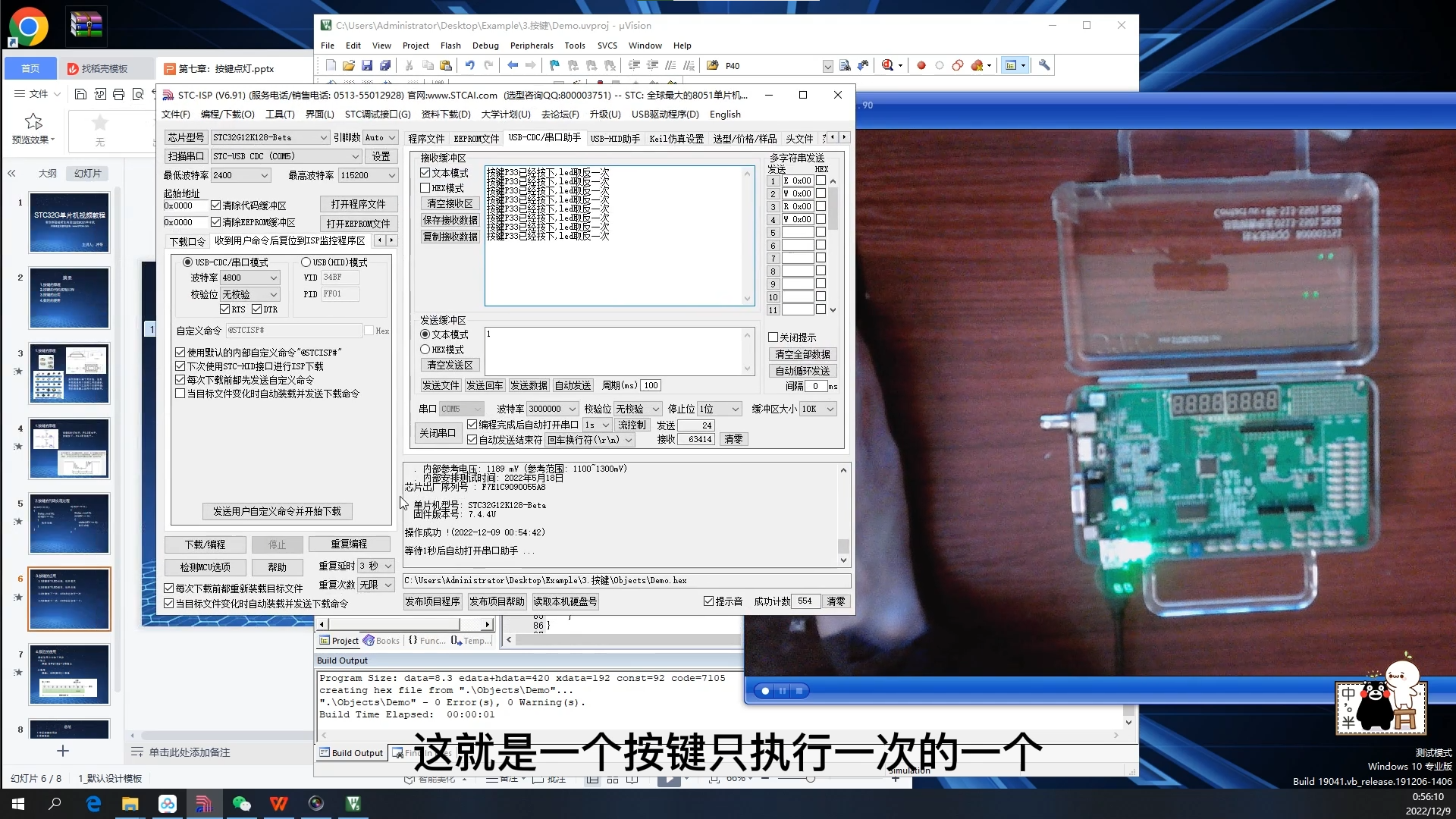Screen dimensions: 1456x819
Task: Navigate backwards with µVision blue arrow
Action: [x=513, y=66]
